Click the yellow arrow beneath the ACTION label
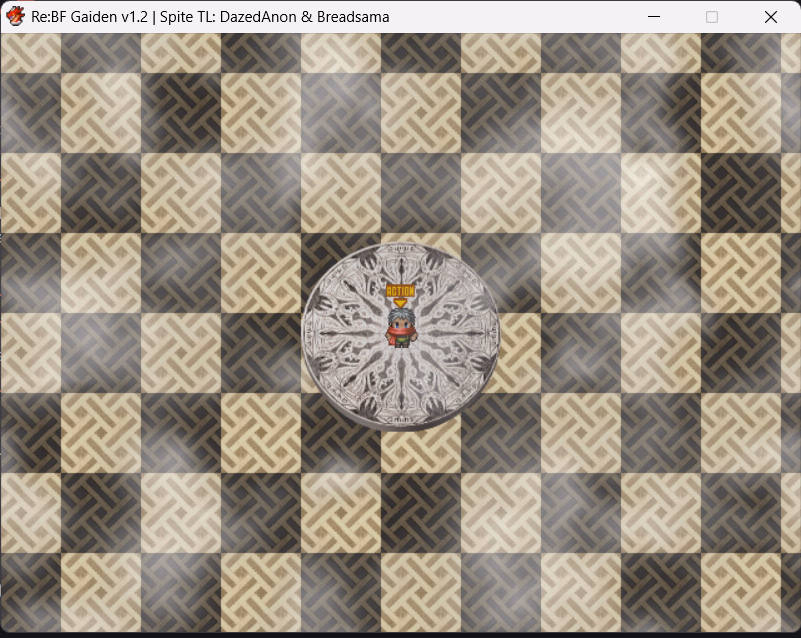This screenshot has height=638, width=801. [x=400, y=301]
